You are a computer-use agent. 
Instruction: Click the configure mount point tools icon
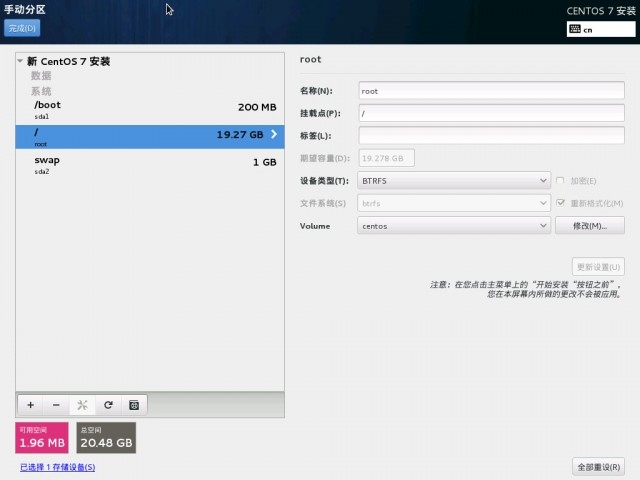pyautogui.click(x=82, y=405)
